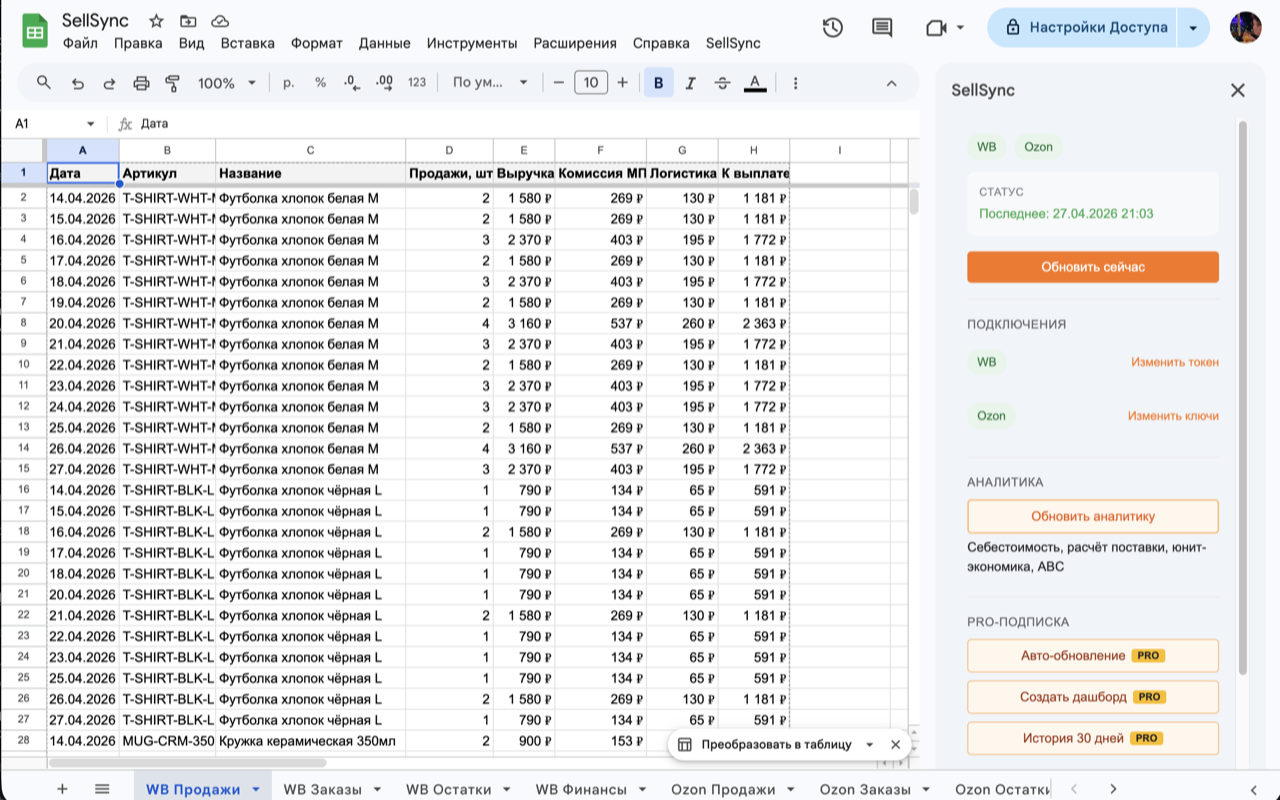The image size is (1280, 800).
Task: Open the SellSync menu in the menu bar
Action: [x=733, y=43]
